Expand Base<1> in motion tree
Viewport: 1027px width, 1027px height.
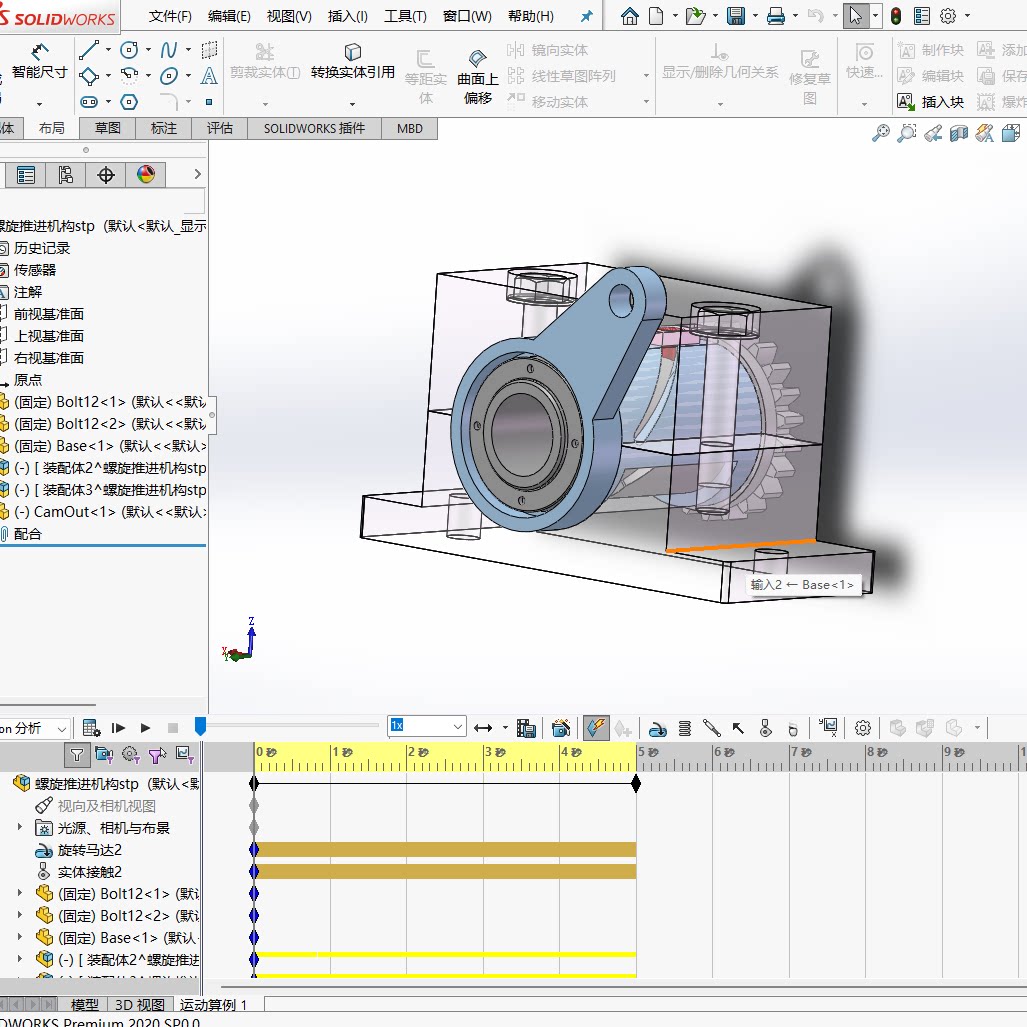20,937
